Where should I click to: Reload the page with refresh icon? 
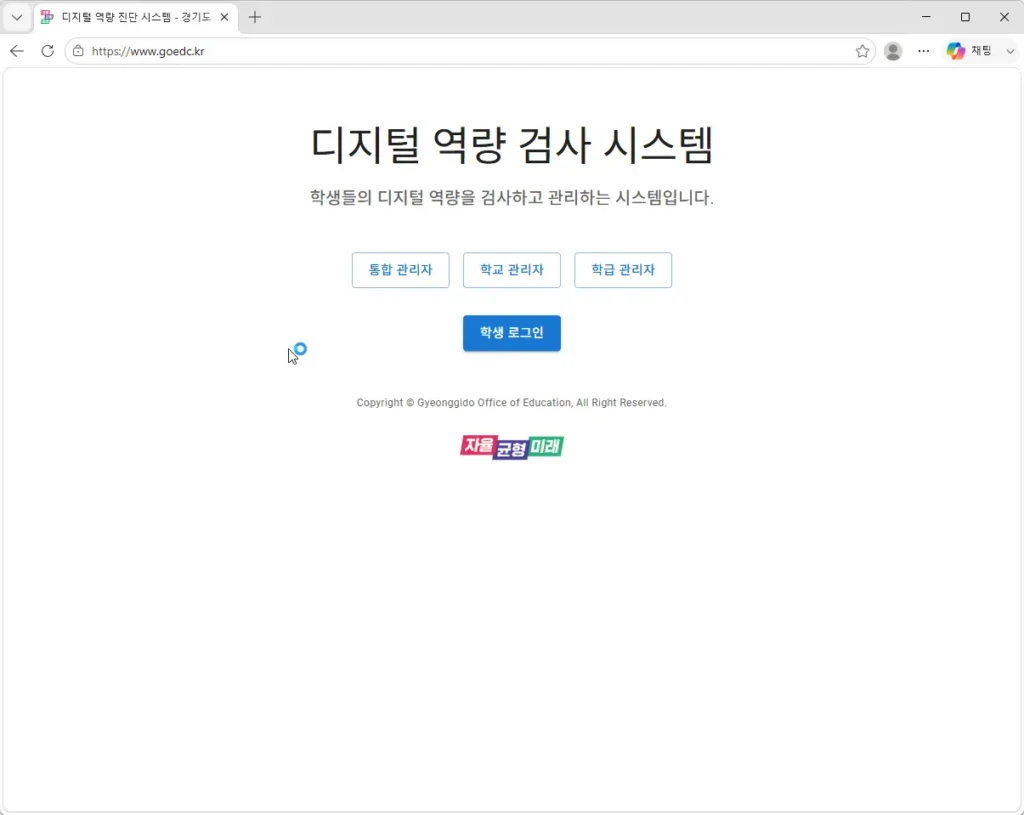(x=48, y=51)
